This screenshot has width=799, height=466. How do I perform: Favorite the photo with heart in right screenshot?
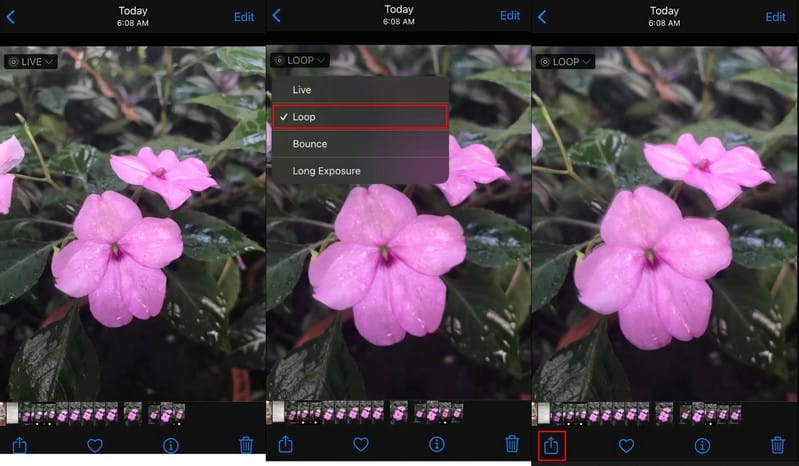[x=626, y=446]
